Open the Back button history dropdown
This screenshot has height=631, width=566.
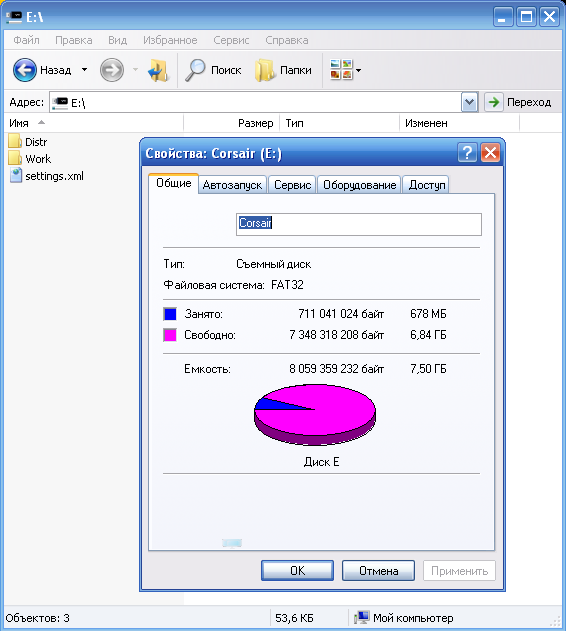[x=84, y=70]
